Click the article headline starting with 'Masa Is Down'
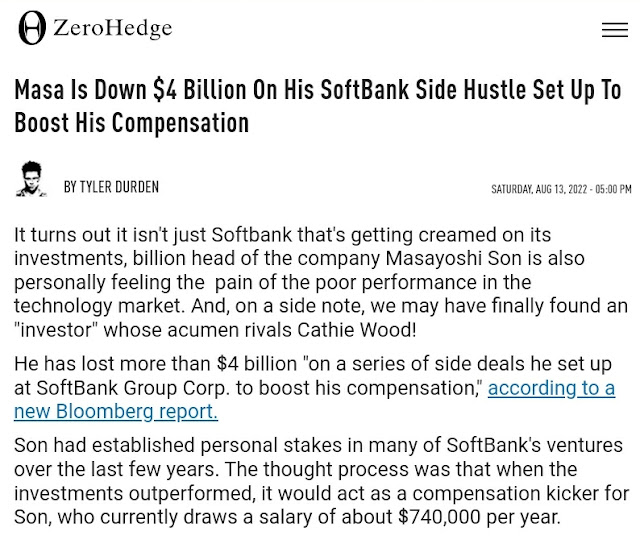Screen dimensions: 640x552 (x=318, y=106)
